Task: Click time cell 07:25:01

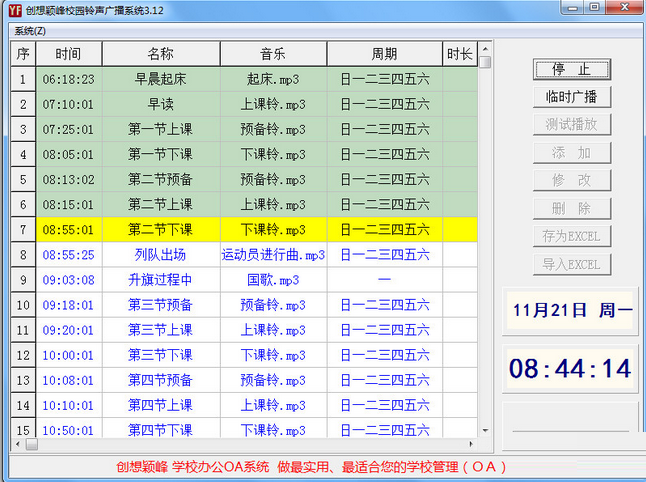Action: [69, 129]
